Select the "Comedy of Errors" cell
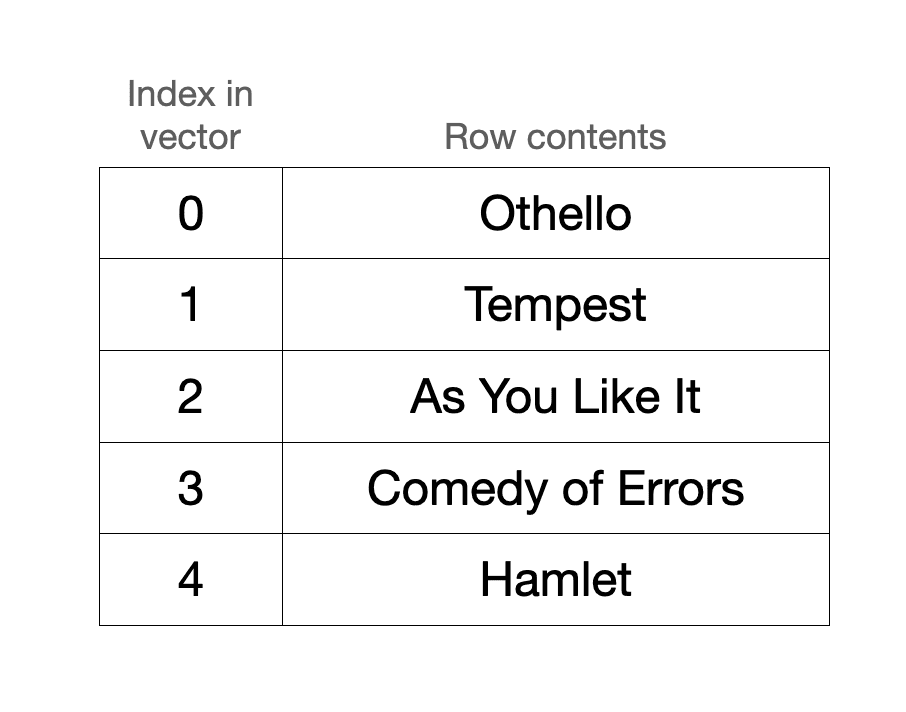The width and height of the screenshot is (906, 712). point(555,489)
